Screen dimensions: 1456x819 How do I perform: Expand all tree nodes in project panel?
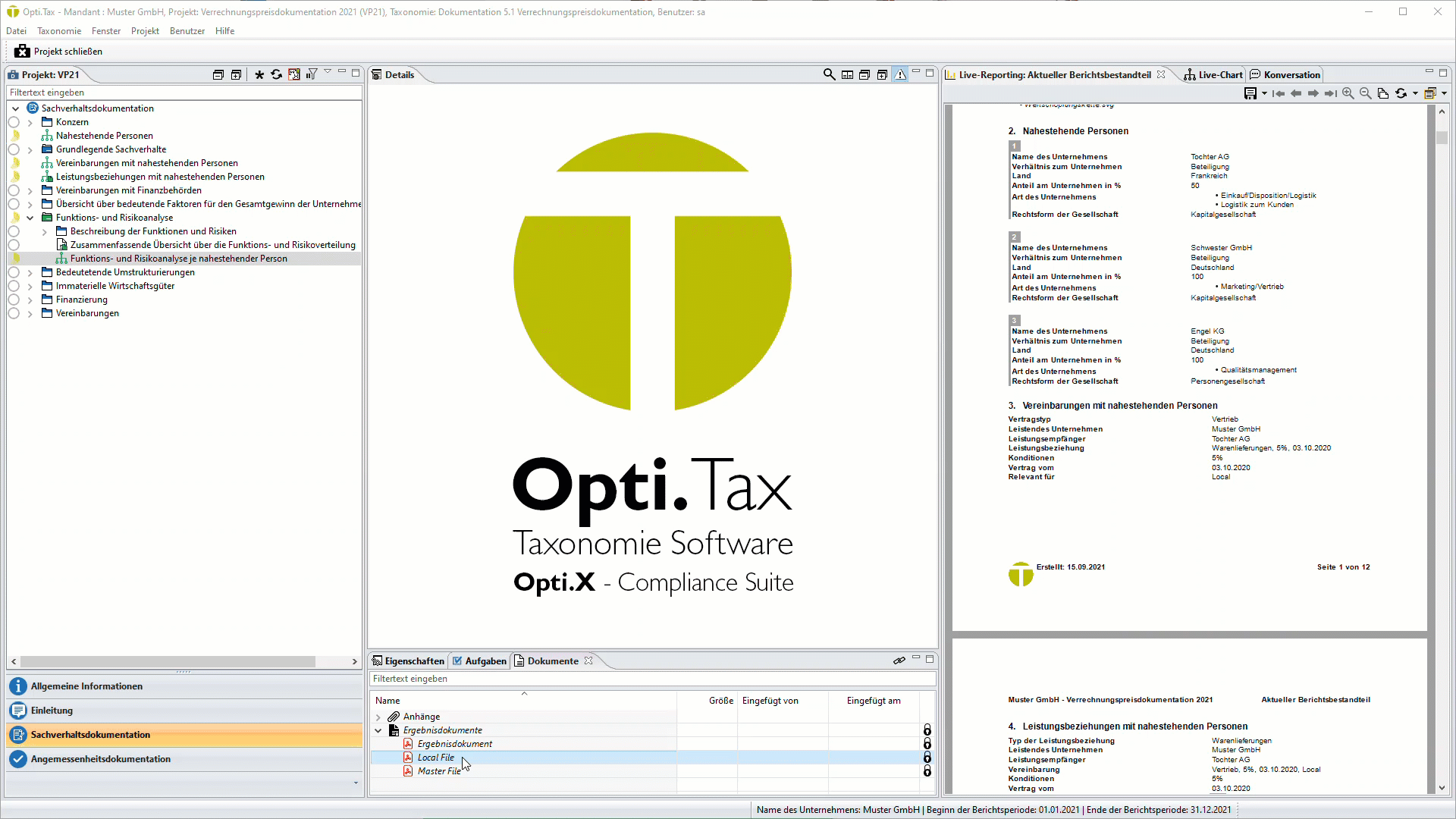[236, 74]
